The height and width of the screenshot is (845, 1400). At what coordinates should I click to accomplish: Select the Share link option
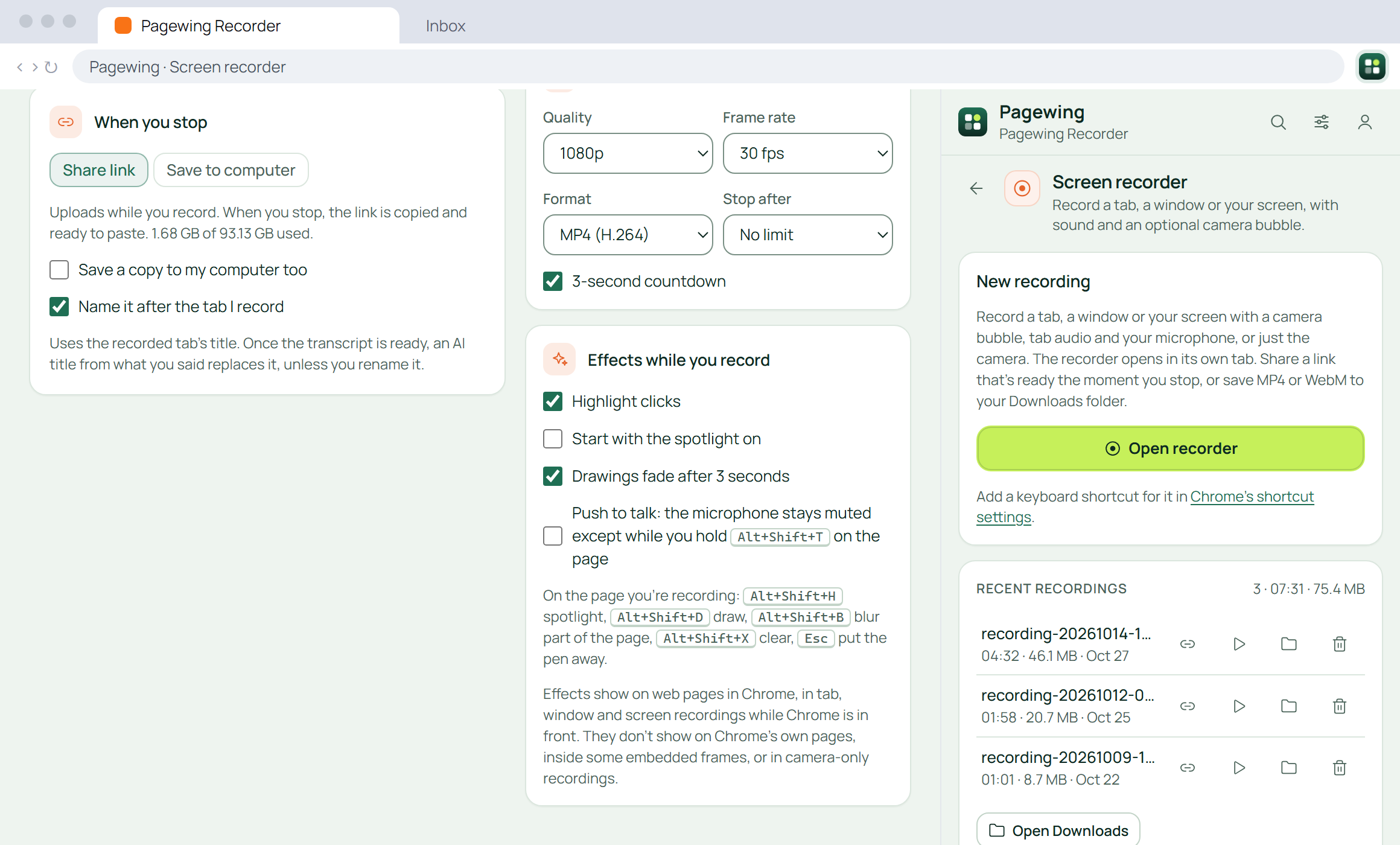coord(99,170)
